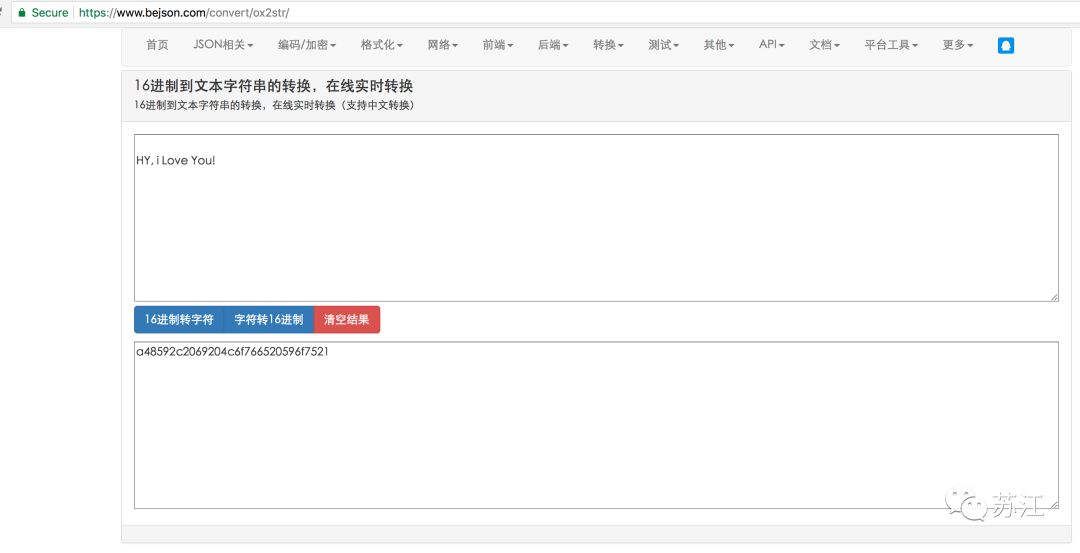This screenshot has width=1080, height=553.
Task: Expand the 其他 menu
Action: click(x=718, y=45)
